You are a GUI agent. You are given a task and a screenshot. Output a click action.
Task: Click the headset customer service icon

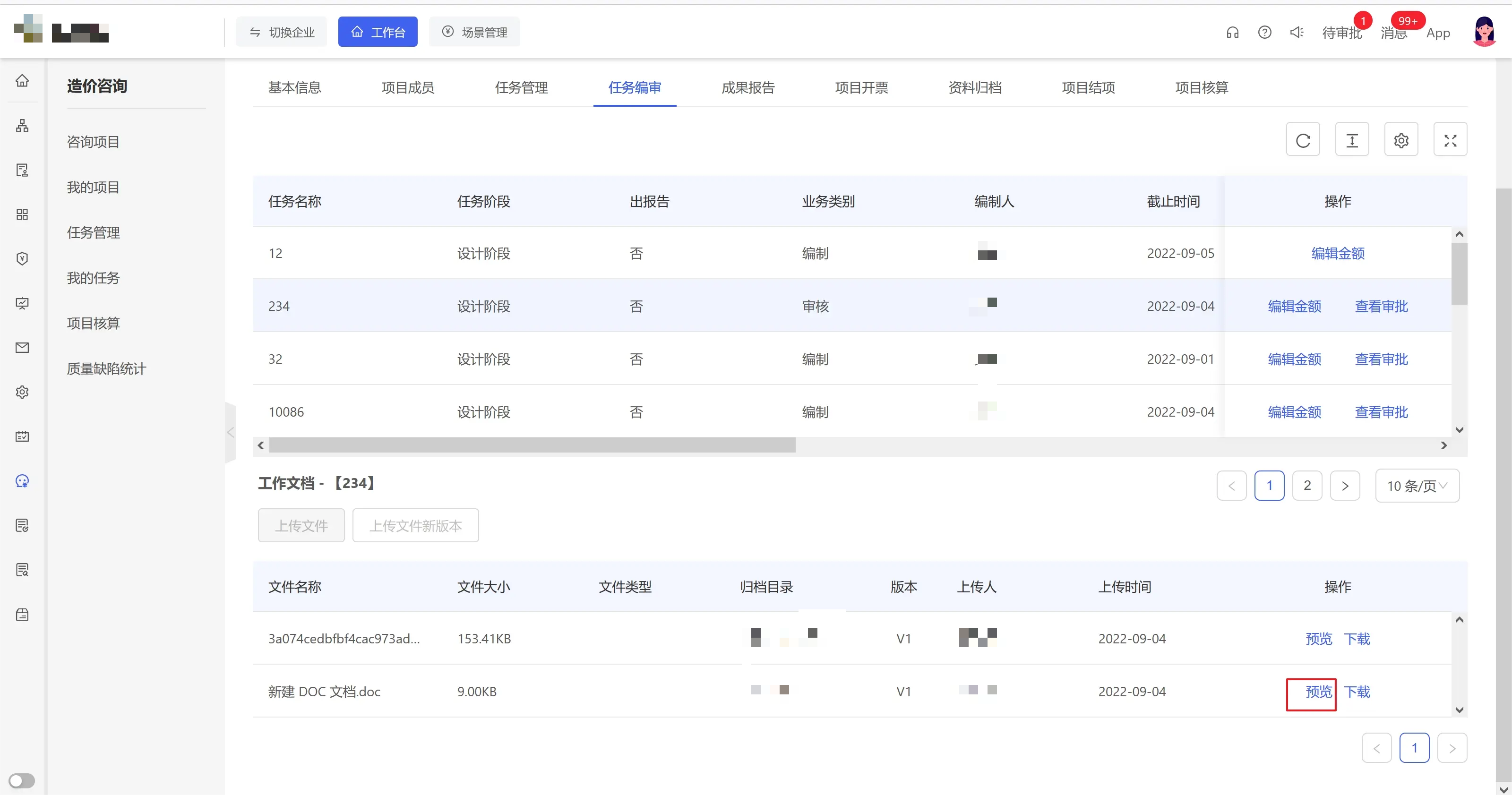click(x=1232, y=32)
